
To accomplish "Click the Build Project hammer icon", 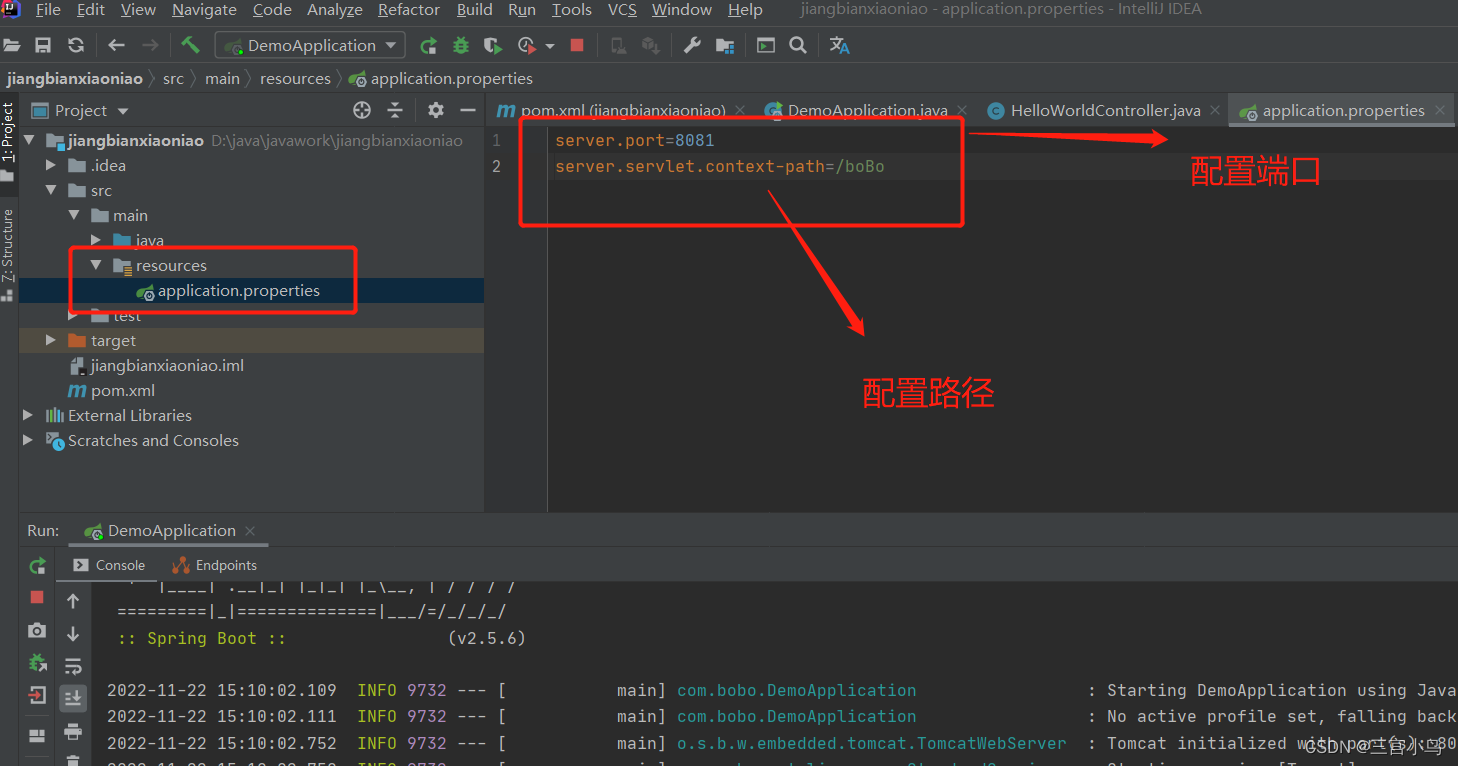I will tap(192, 45).
